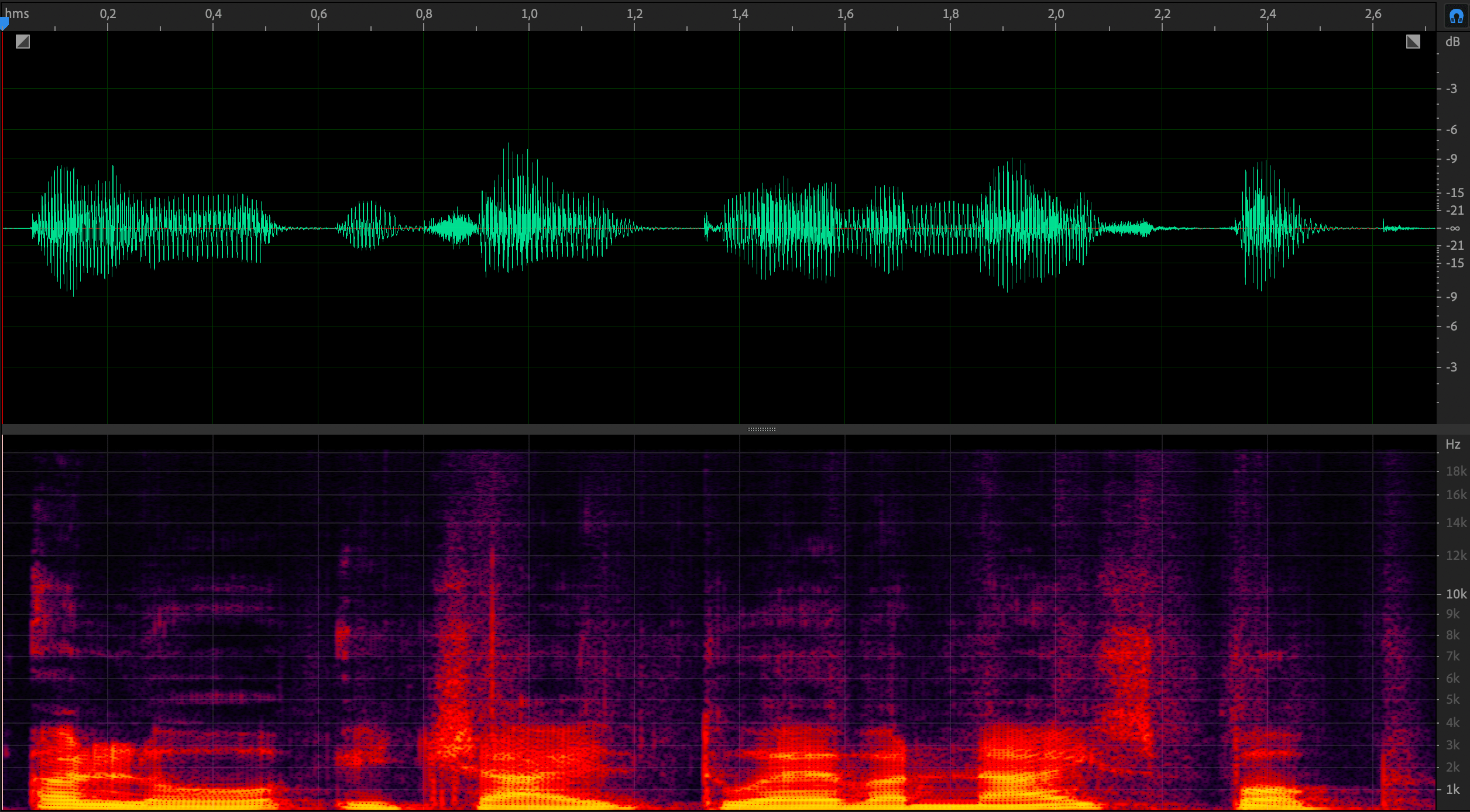Screen dimensions: 1470x812
Task: Click the 2,0 mark on the time ruler
Action: pyautogui.click(x=1056, y=13)
